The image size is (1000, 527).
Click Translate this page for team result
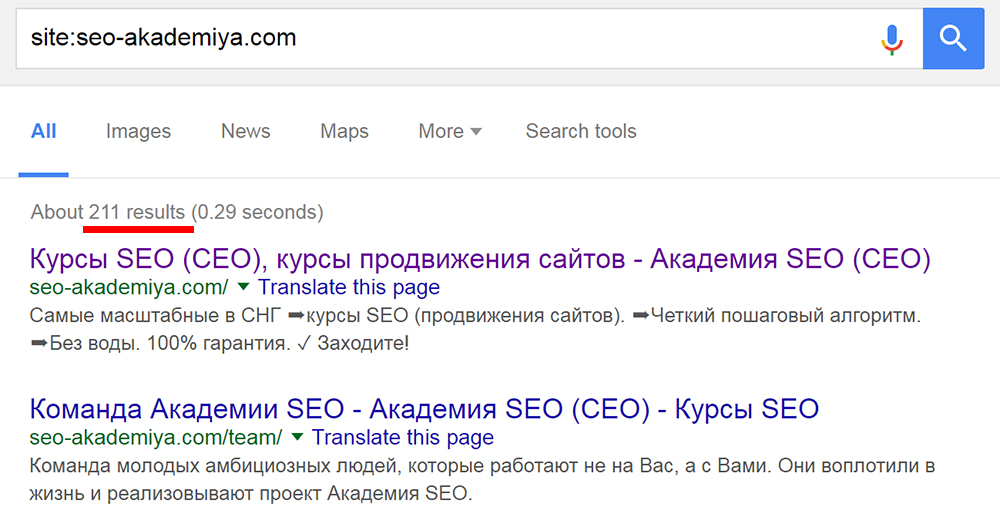click(x=403, y=437)
